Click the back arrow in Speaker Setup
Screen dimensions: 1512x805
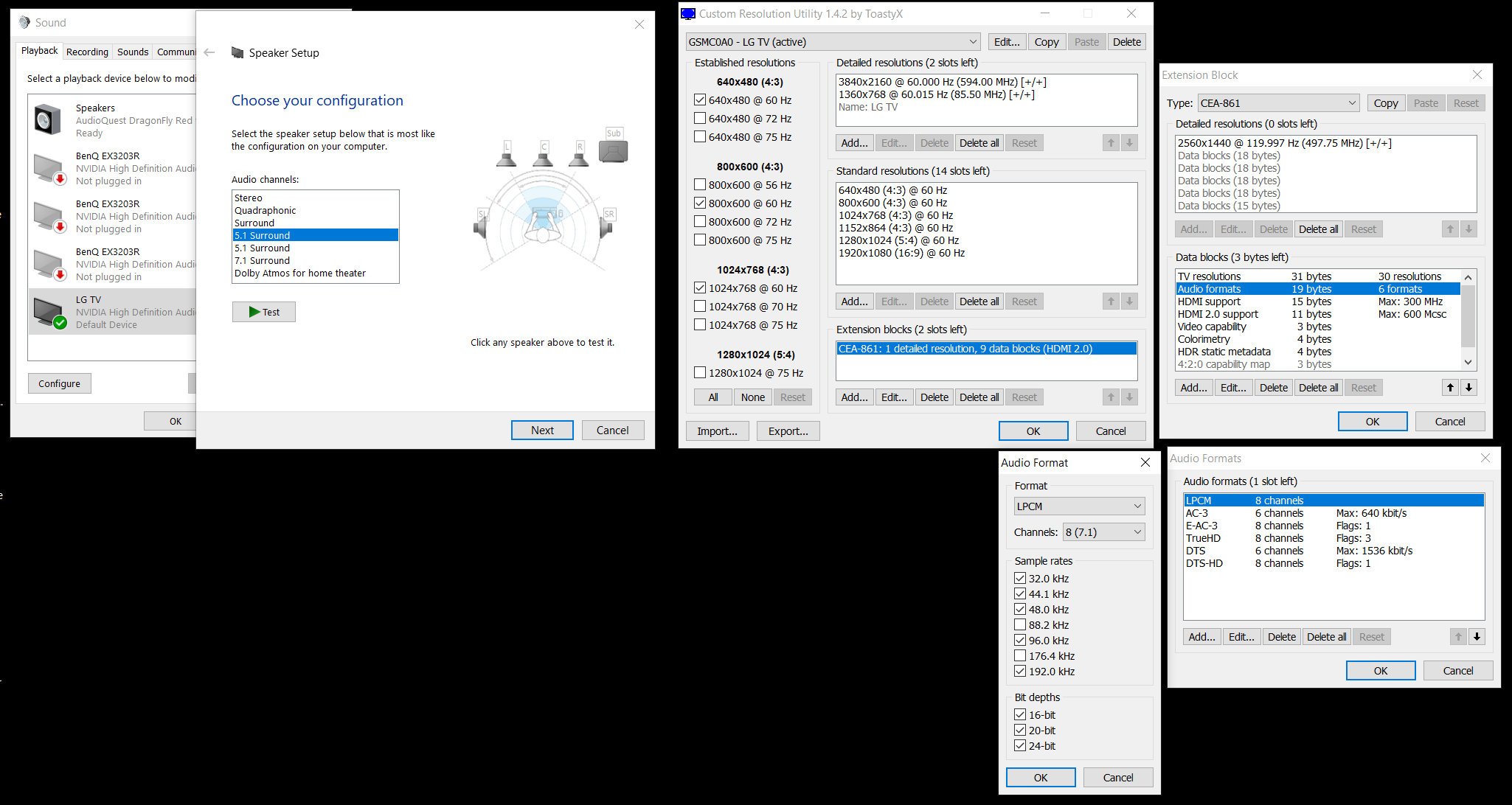pyautogui.click(x=209, y=52)
